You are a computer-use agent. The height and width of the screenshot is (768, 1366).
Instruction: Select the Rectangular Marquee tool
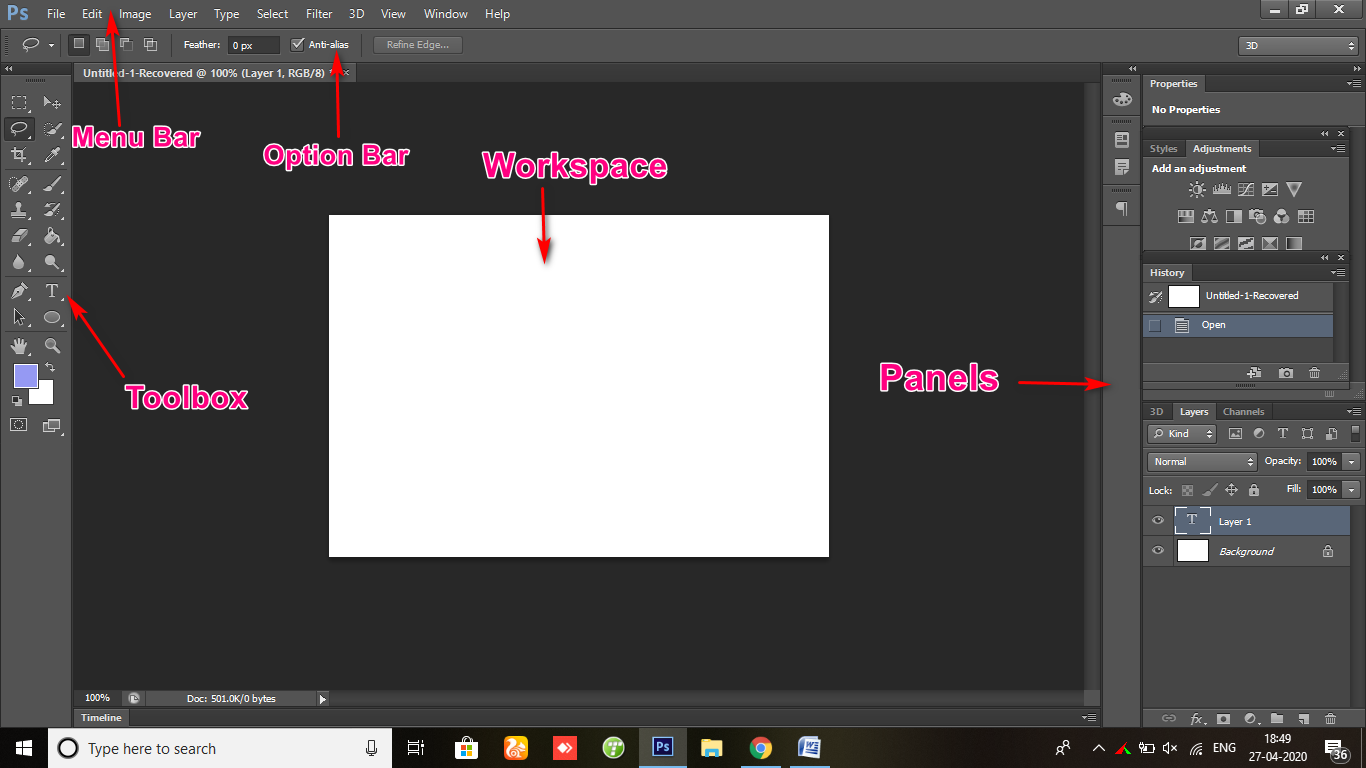tap(20, 101)
